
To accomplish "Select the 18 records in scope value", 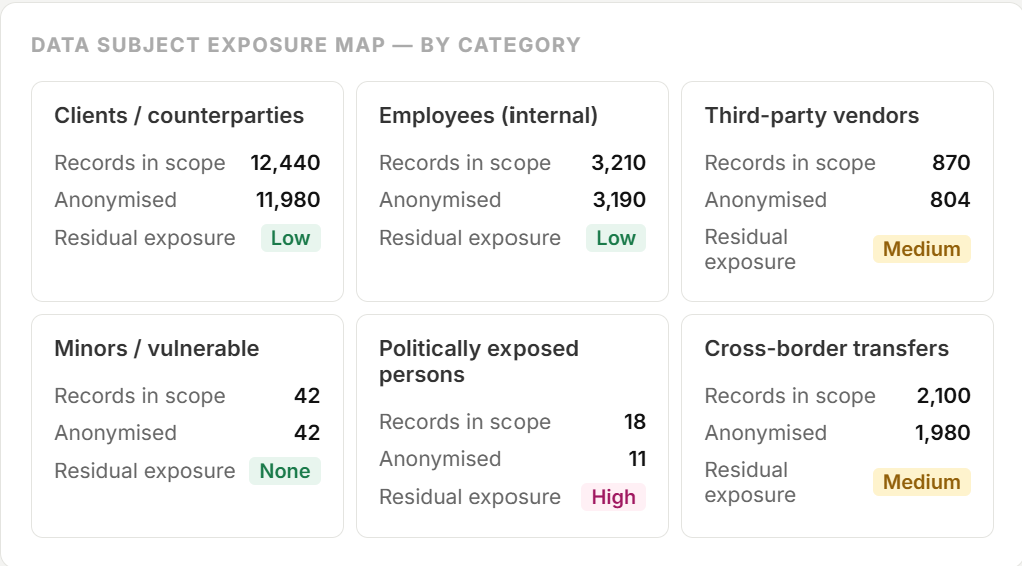I will click(x=635, y=421).
